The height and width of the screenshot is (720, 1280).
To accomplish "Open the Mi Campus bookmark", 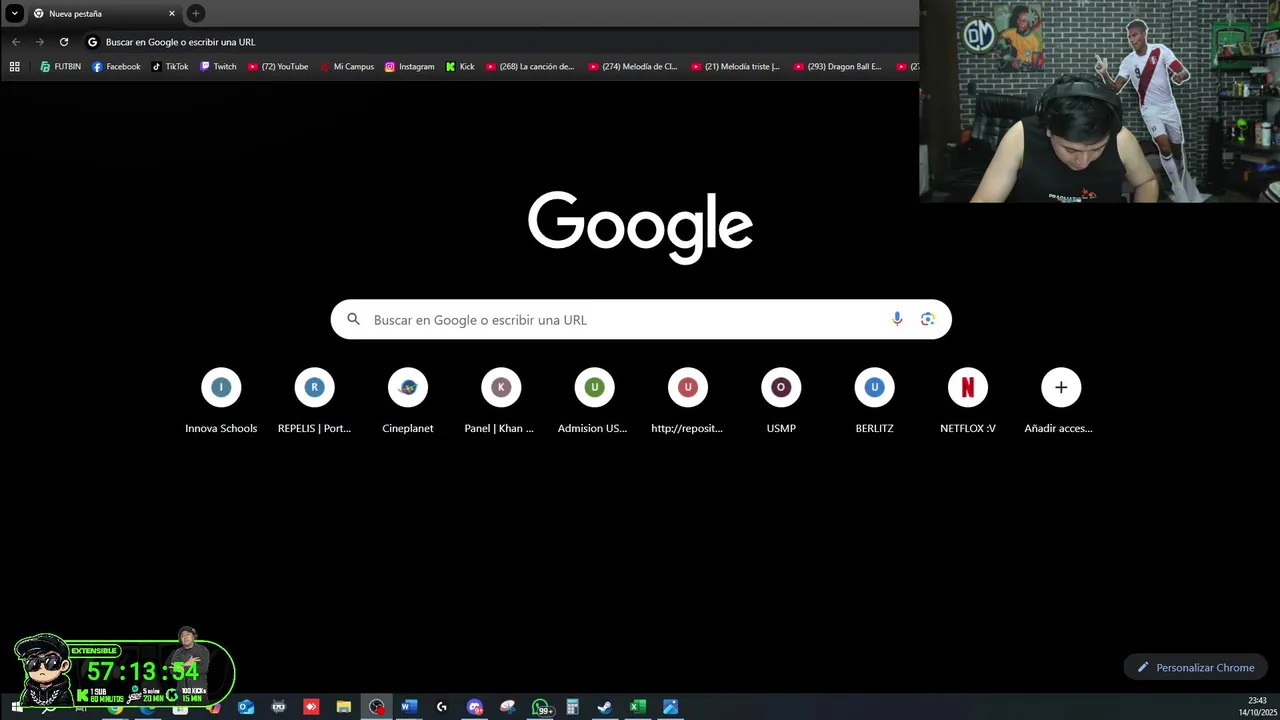I will click(x=346, y=67).
